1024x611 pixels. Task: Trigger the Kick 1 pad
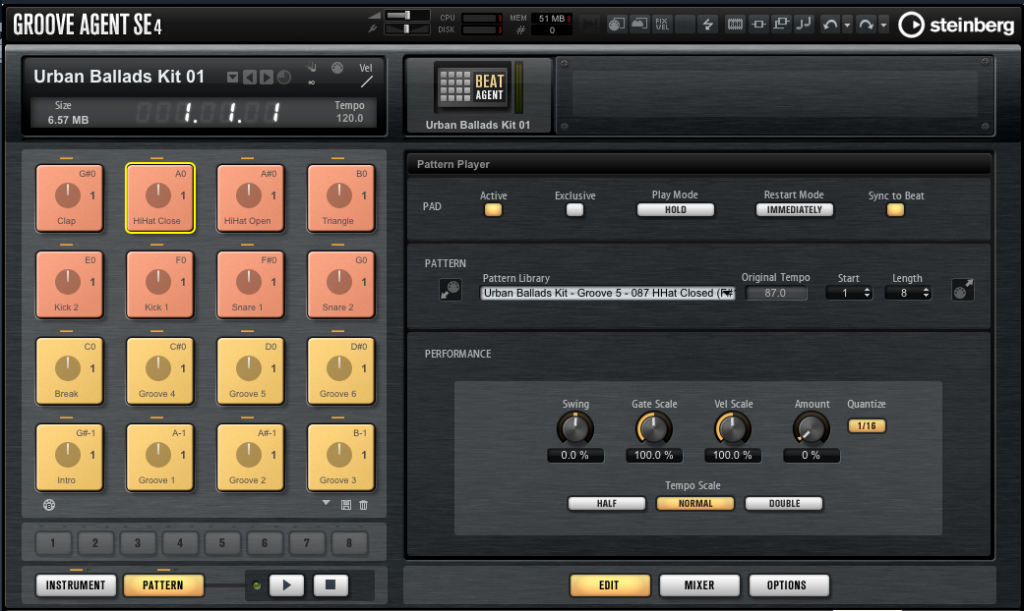pyautogui.click(x=160, y=285)
